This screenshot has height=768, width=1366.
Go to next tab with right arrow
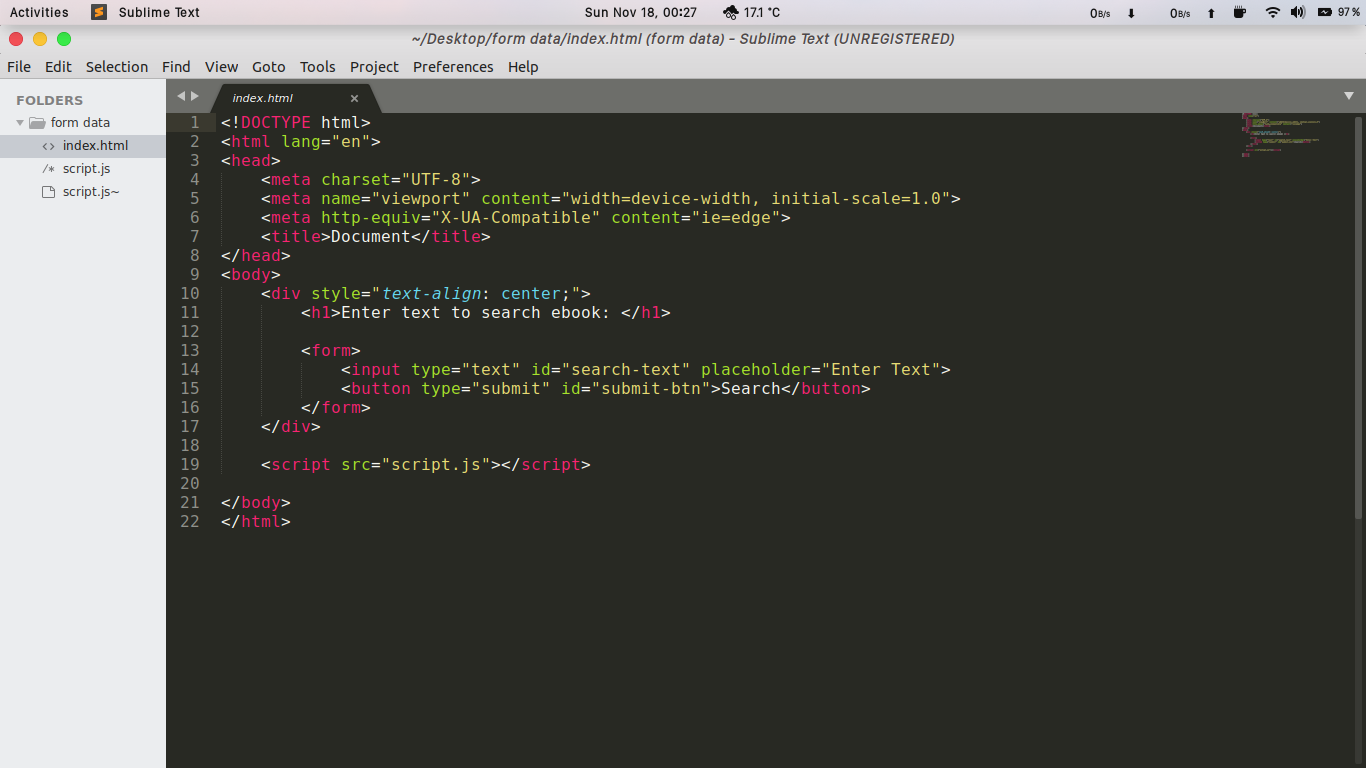pyautogui.click(x=195, y=96)
